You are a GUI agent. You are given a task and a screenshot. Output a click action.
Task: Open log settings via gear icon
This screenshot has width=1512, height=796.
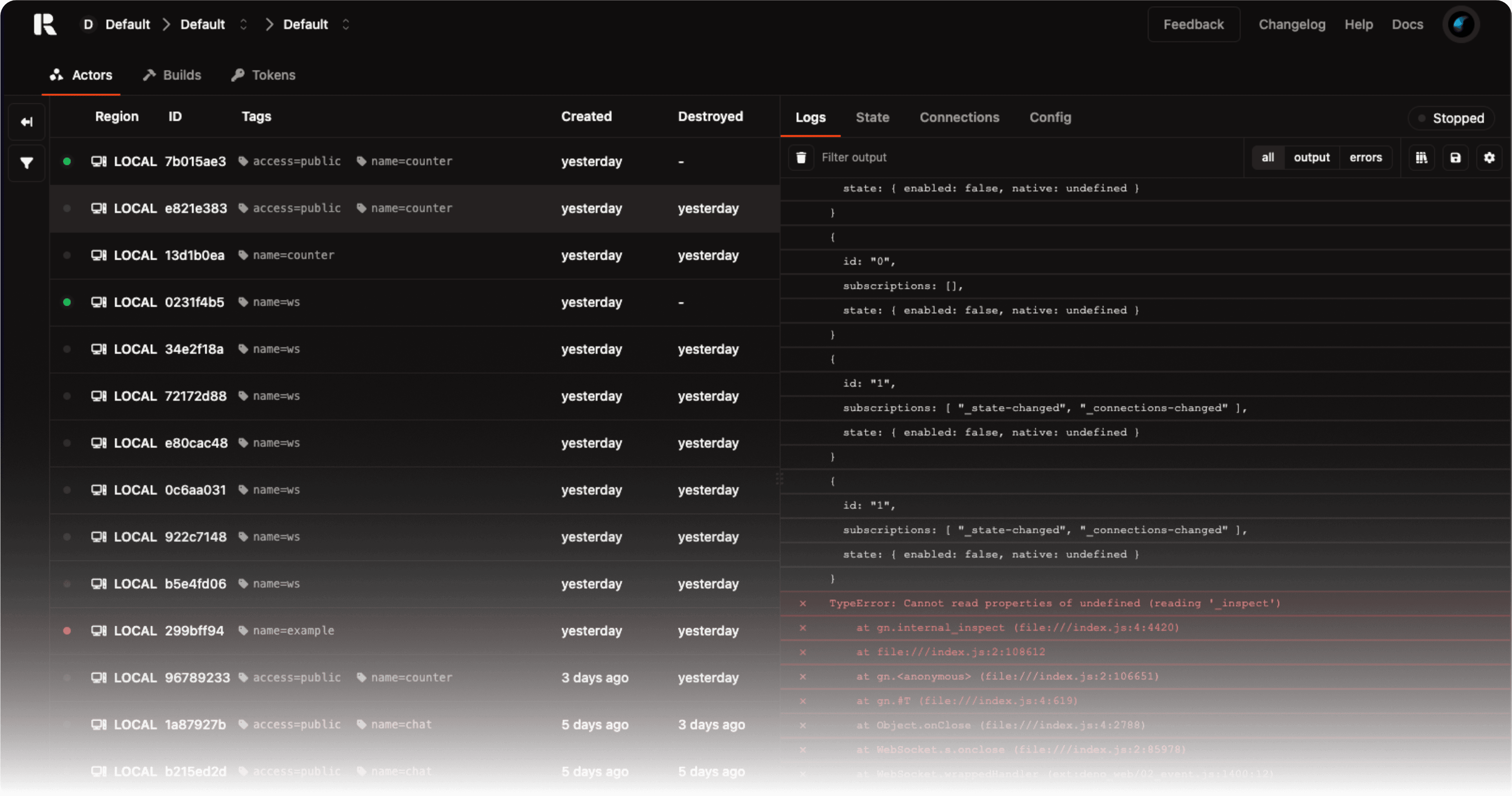[x=1489, y=157]
